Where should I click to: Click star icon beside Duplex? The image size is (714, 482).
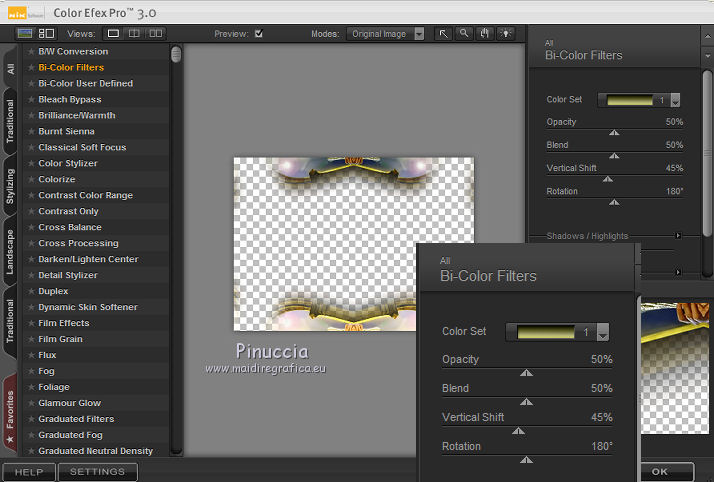click(31, 291)
